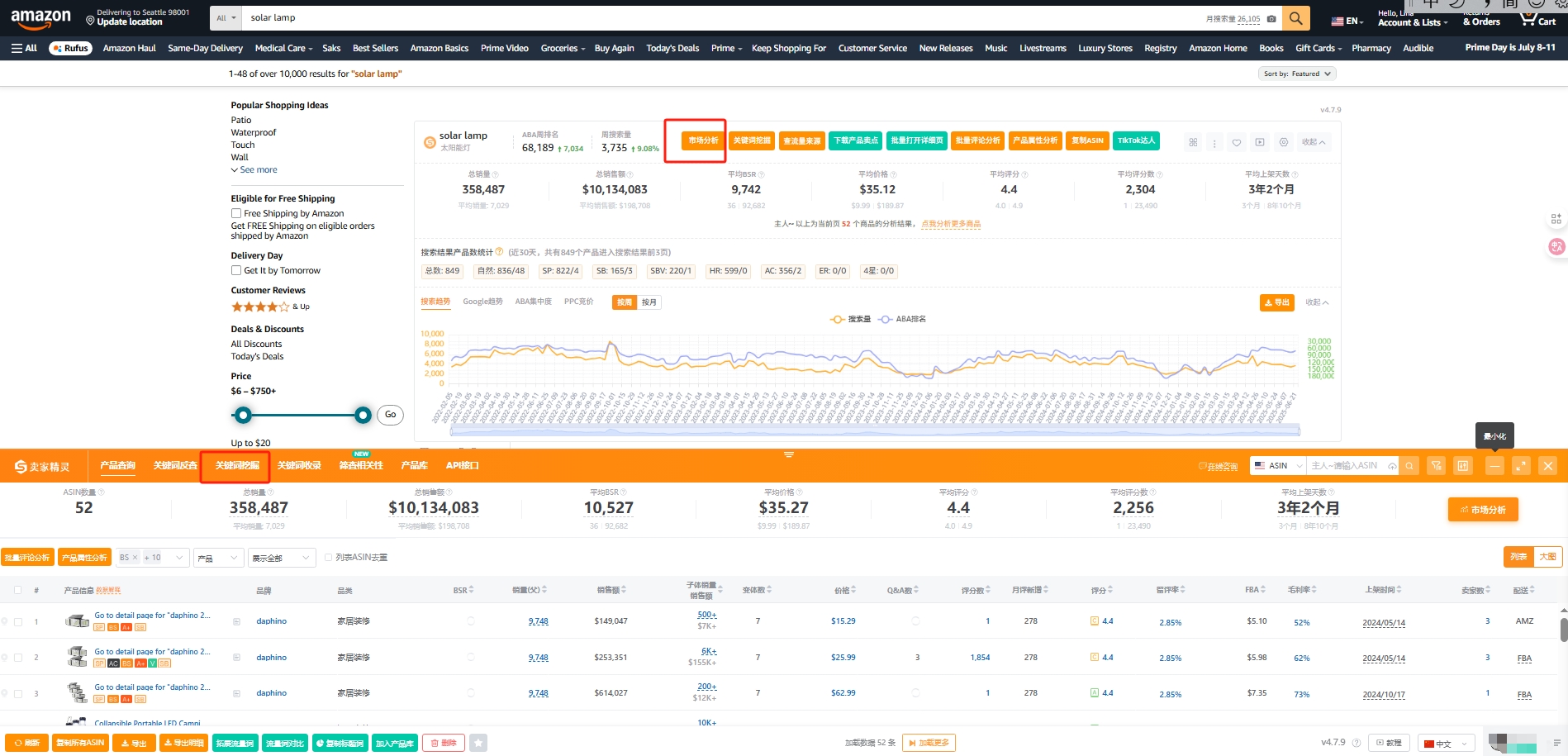Image resolution: width=1568 pixels, height=756 pixels.
Task: Click the chart range scrubber below trend chart
Action: point(875,430)
